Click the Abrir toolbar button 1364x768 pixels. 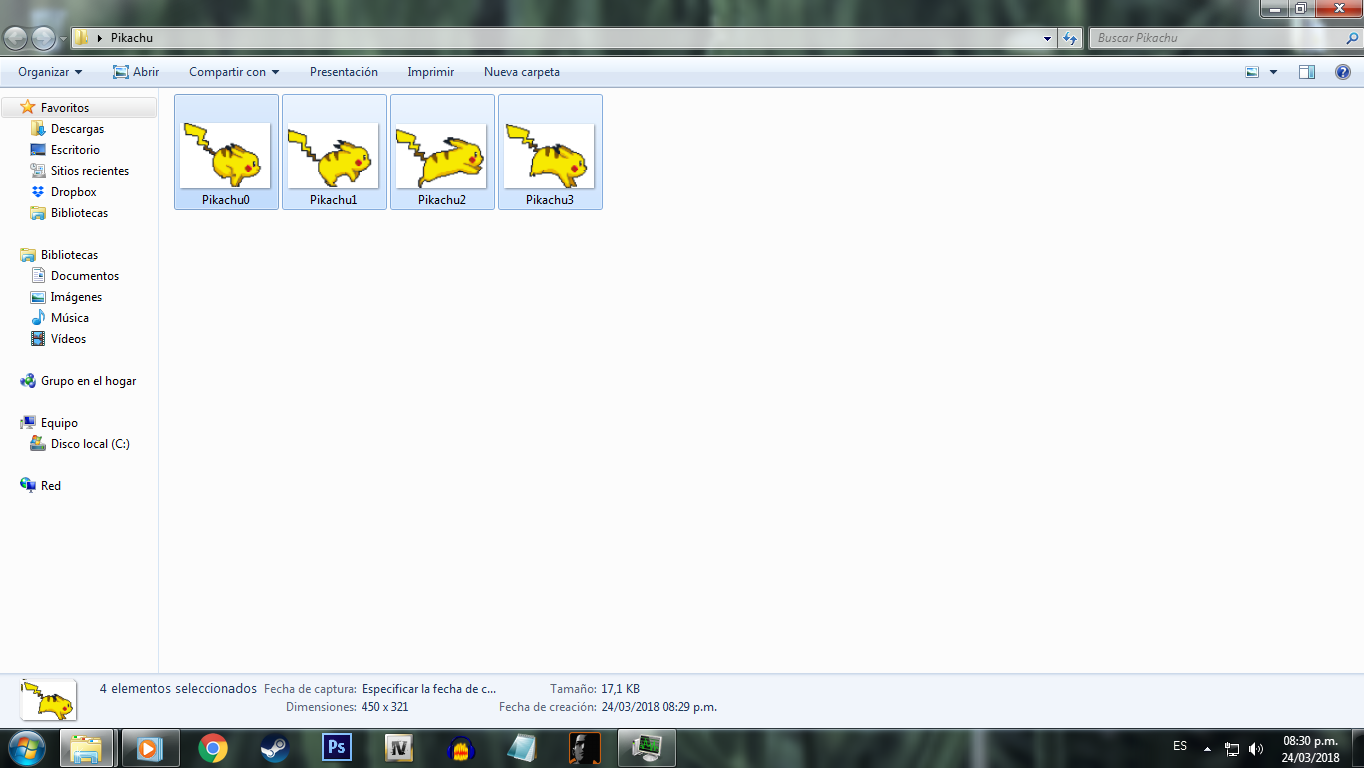pos(136,72)
